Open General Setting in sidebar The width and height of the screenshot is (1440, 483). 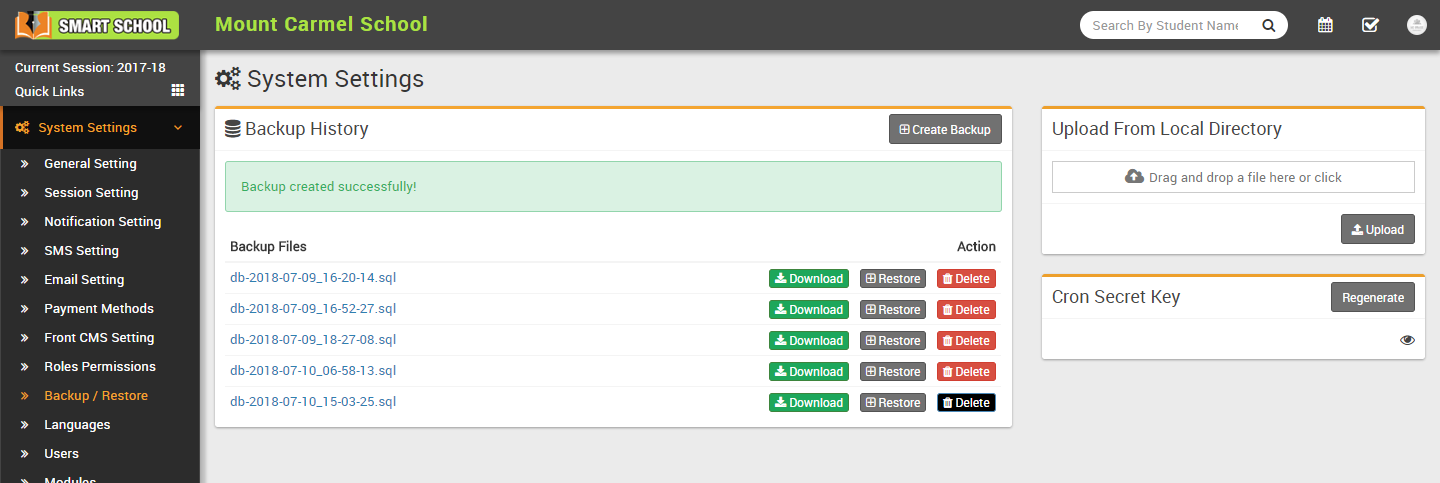tap(90, 164)
